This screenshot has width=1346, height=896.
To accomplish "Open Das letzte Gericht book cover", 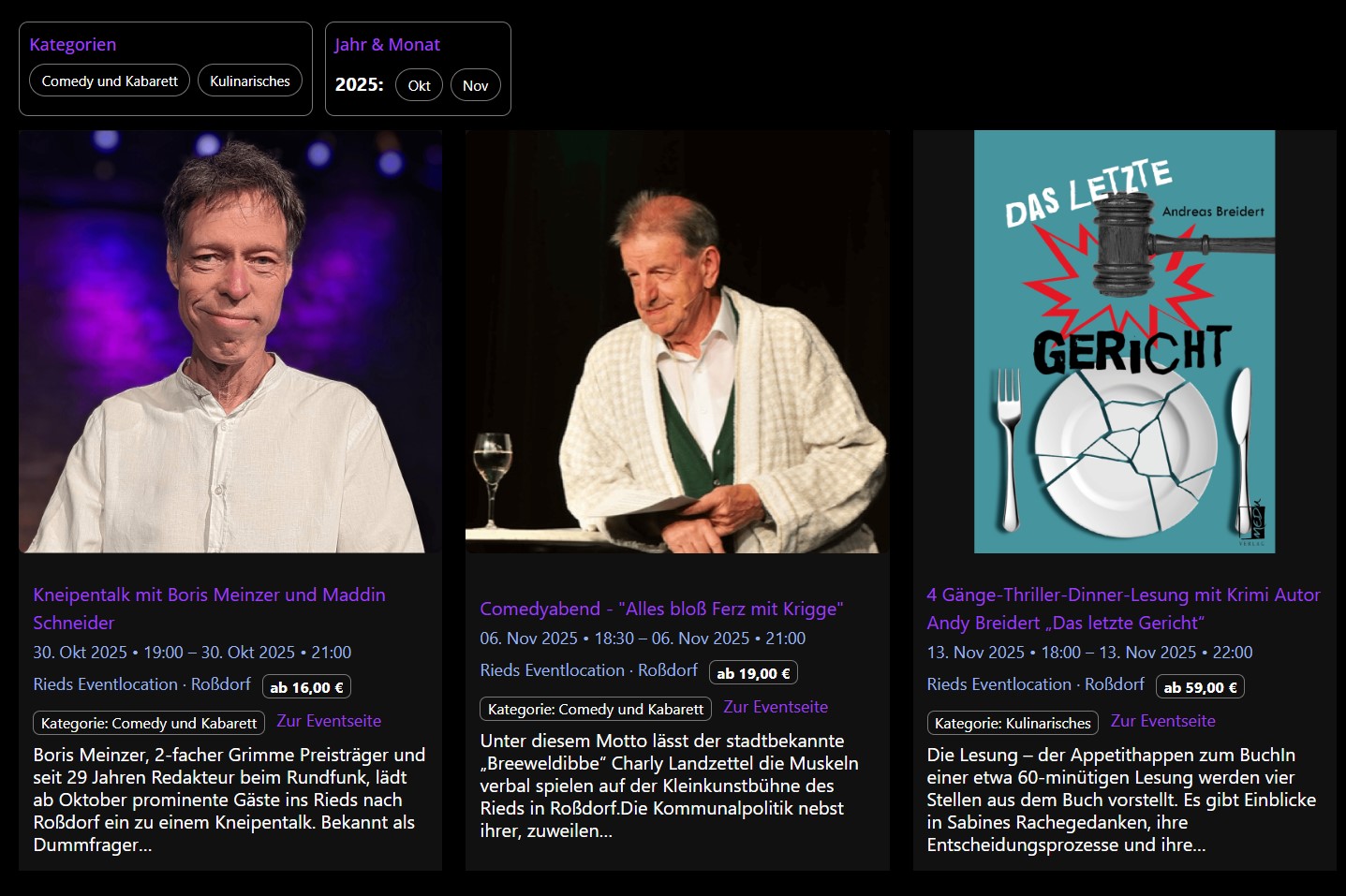I will (x=1125, y=342).
